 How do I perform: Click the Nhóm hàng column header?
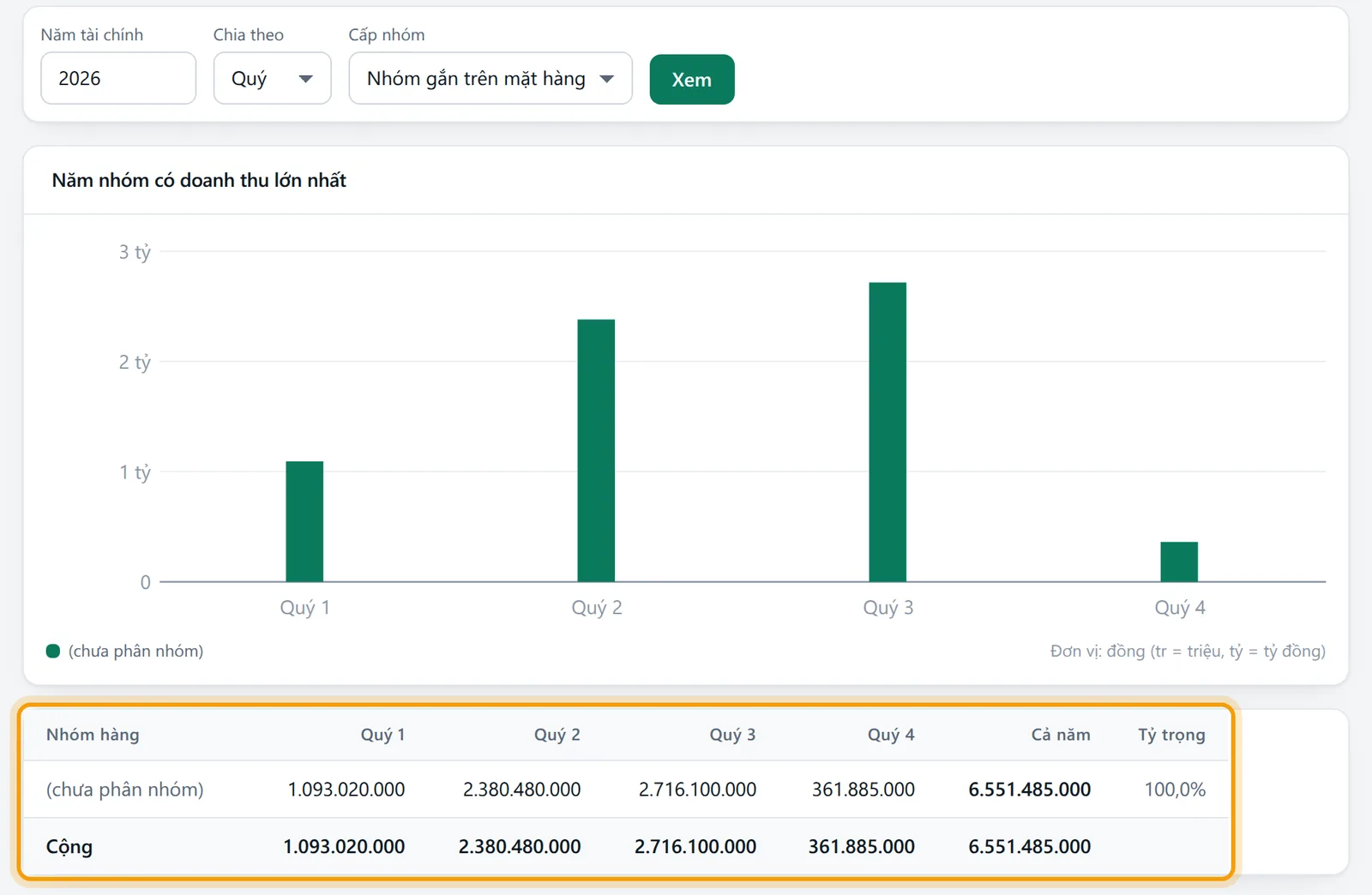93,735
